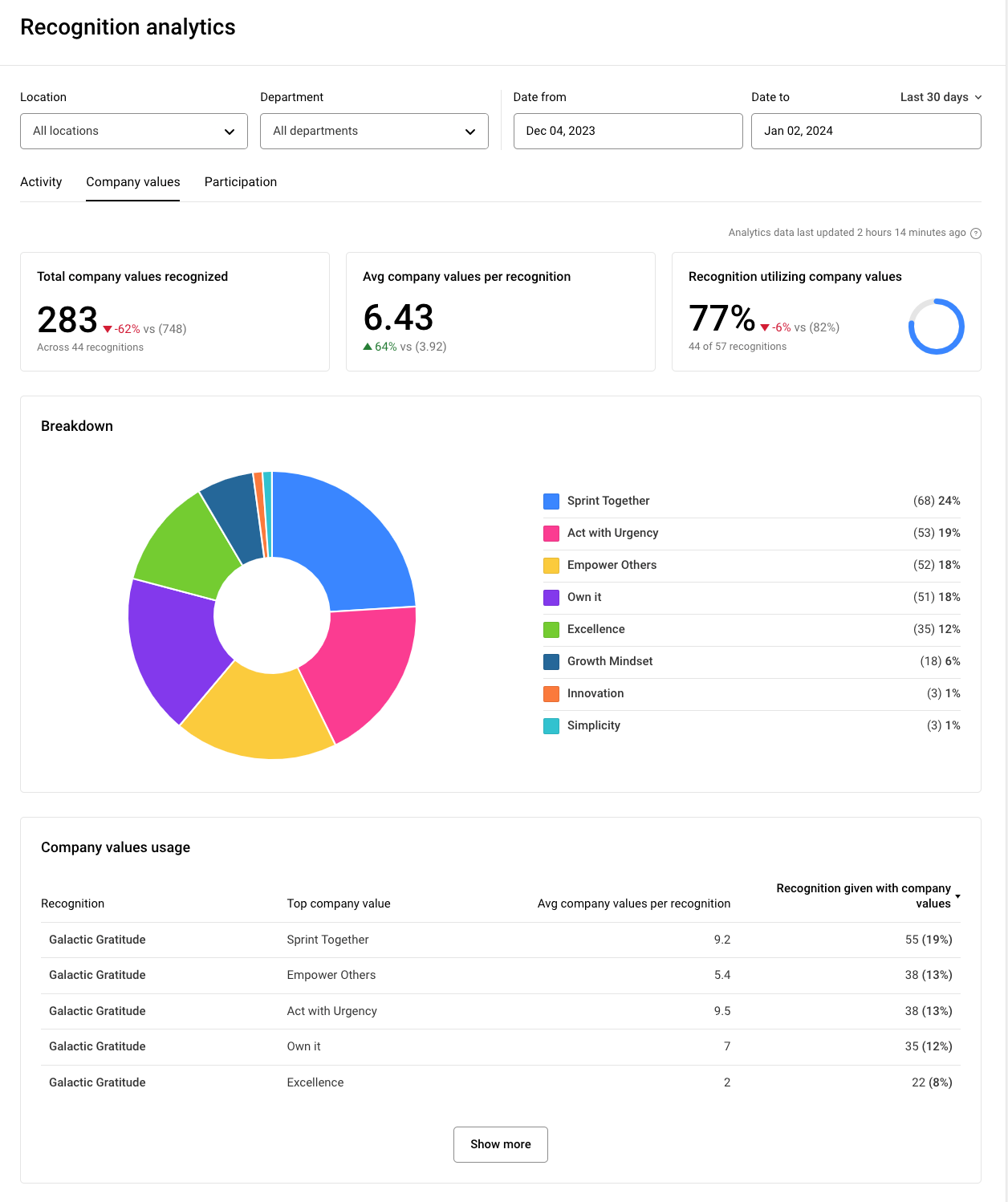Screen dimensions: 1008x1202
Task: Switch to the Activity tab
Action: [x=41, y=182]
